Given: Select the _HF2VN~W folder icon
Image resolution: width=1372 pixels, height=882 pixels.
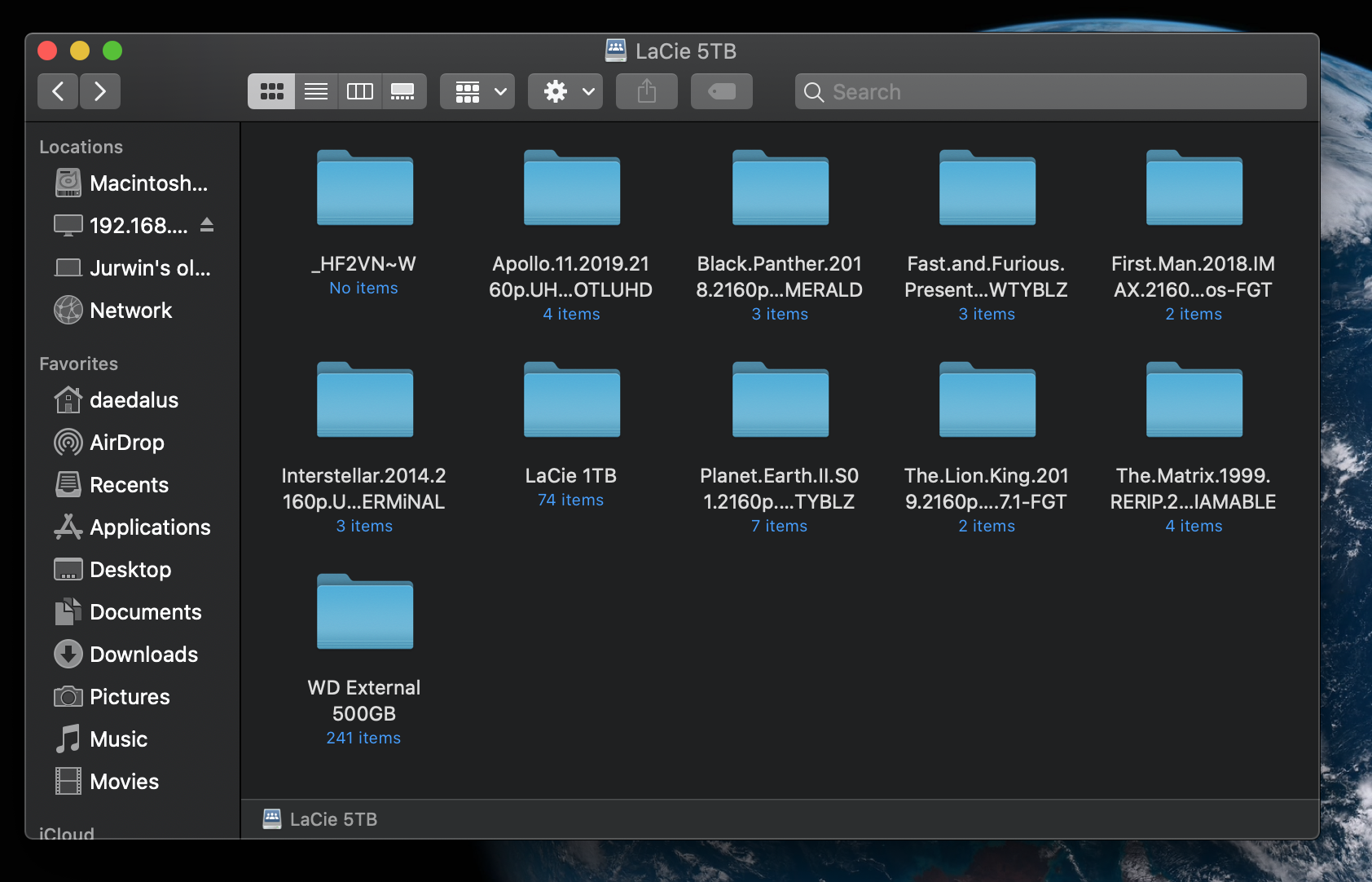Looking at the screenshot, I should click(365, 187).
